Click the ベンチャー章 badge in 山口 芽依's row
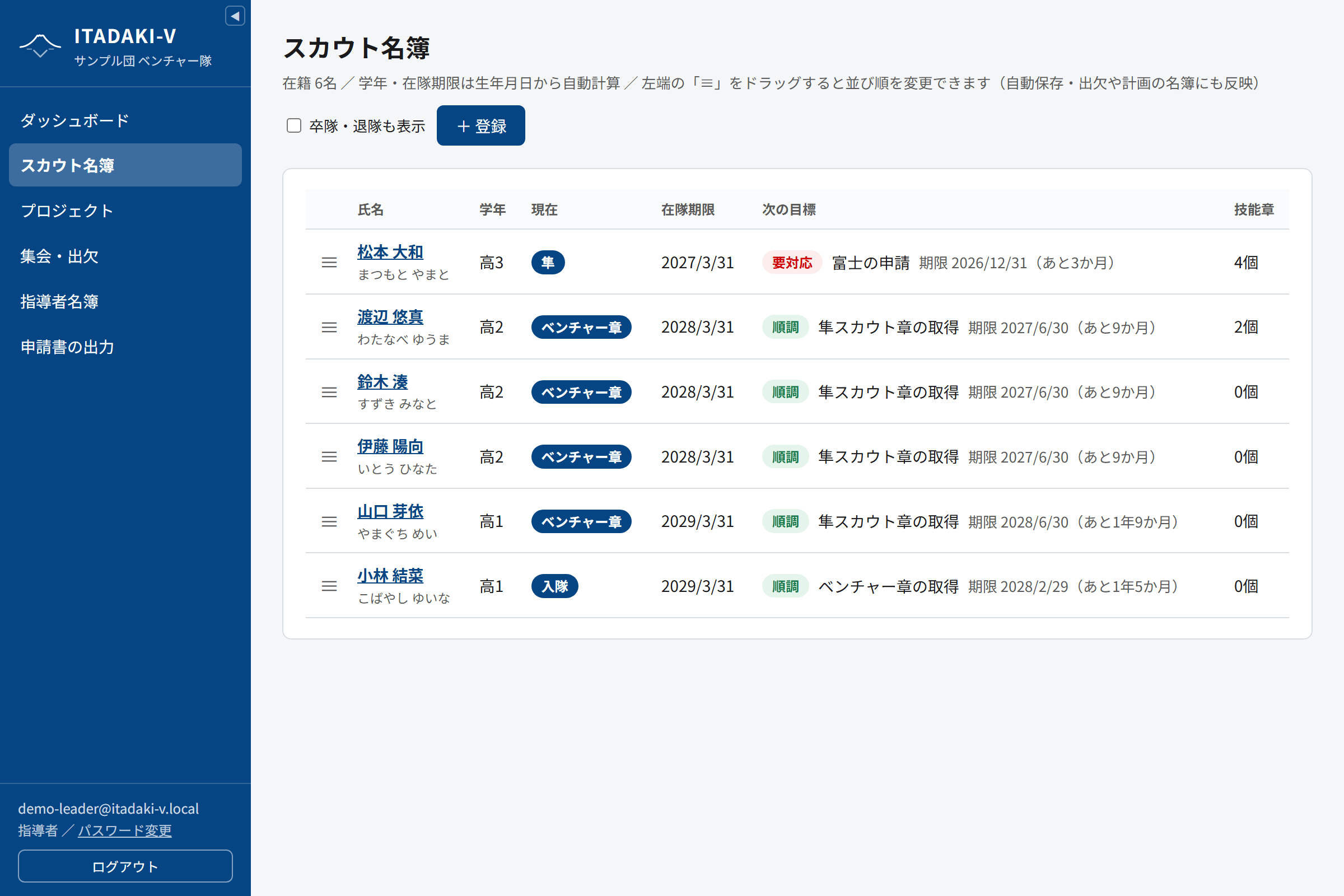 pos(581,521)
